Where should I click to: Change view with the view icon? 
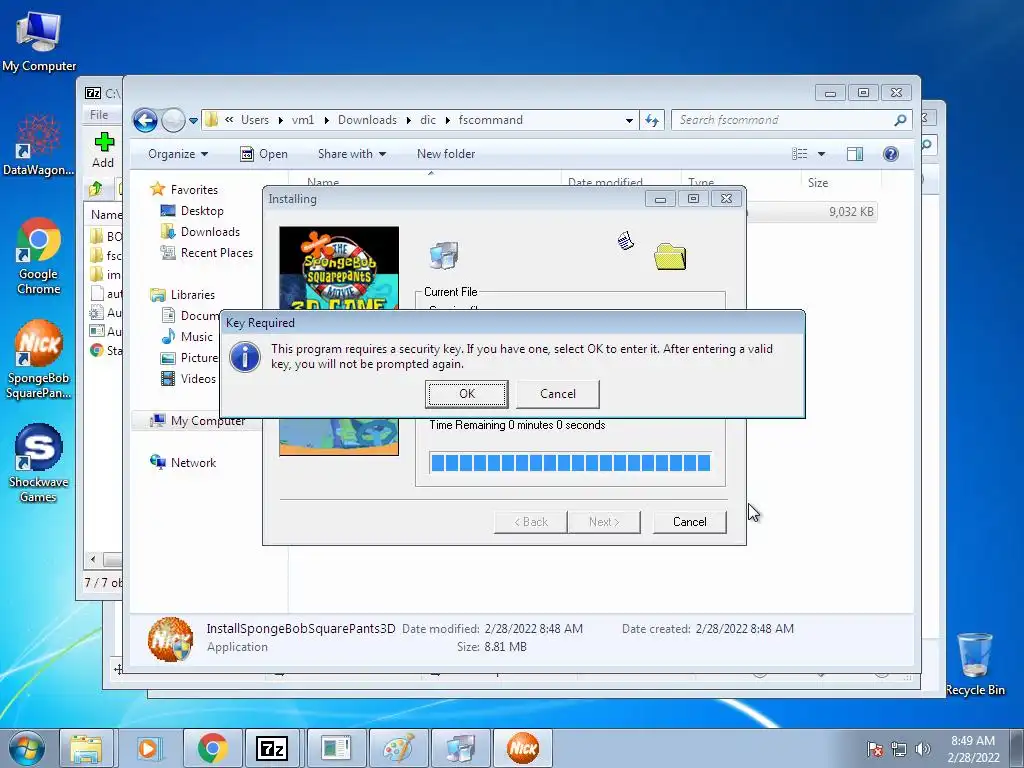[x=800, y=154]
